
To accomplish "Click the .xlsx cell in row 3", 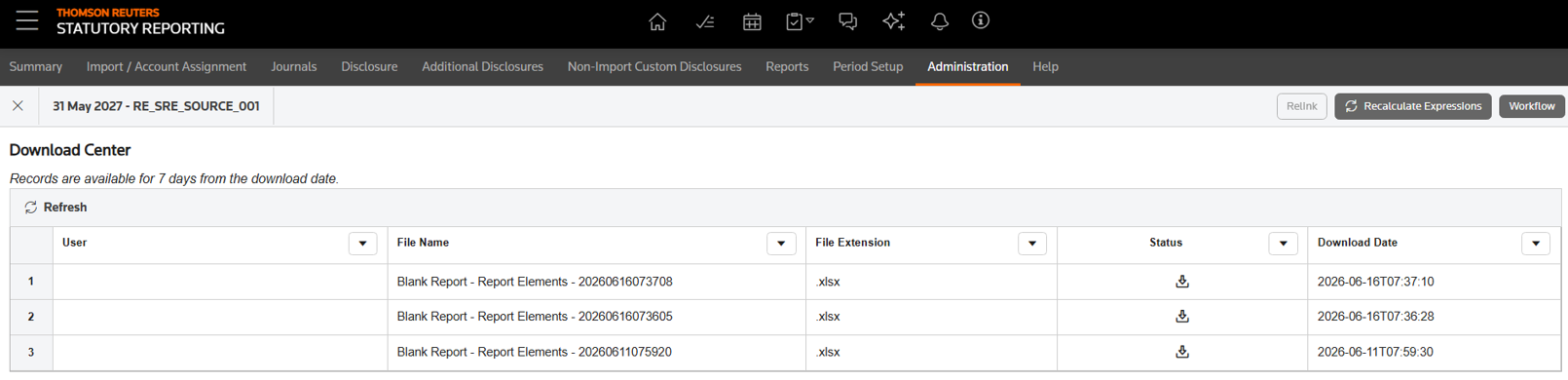I will (931, 352).
